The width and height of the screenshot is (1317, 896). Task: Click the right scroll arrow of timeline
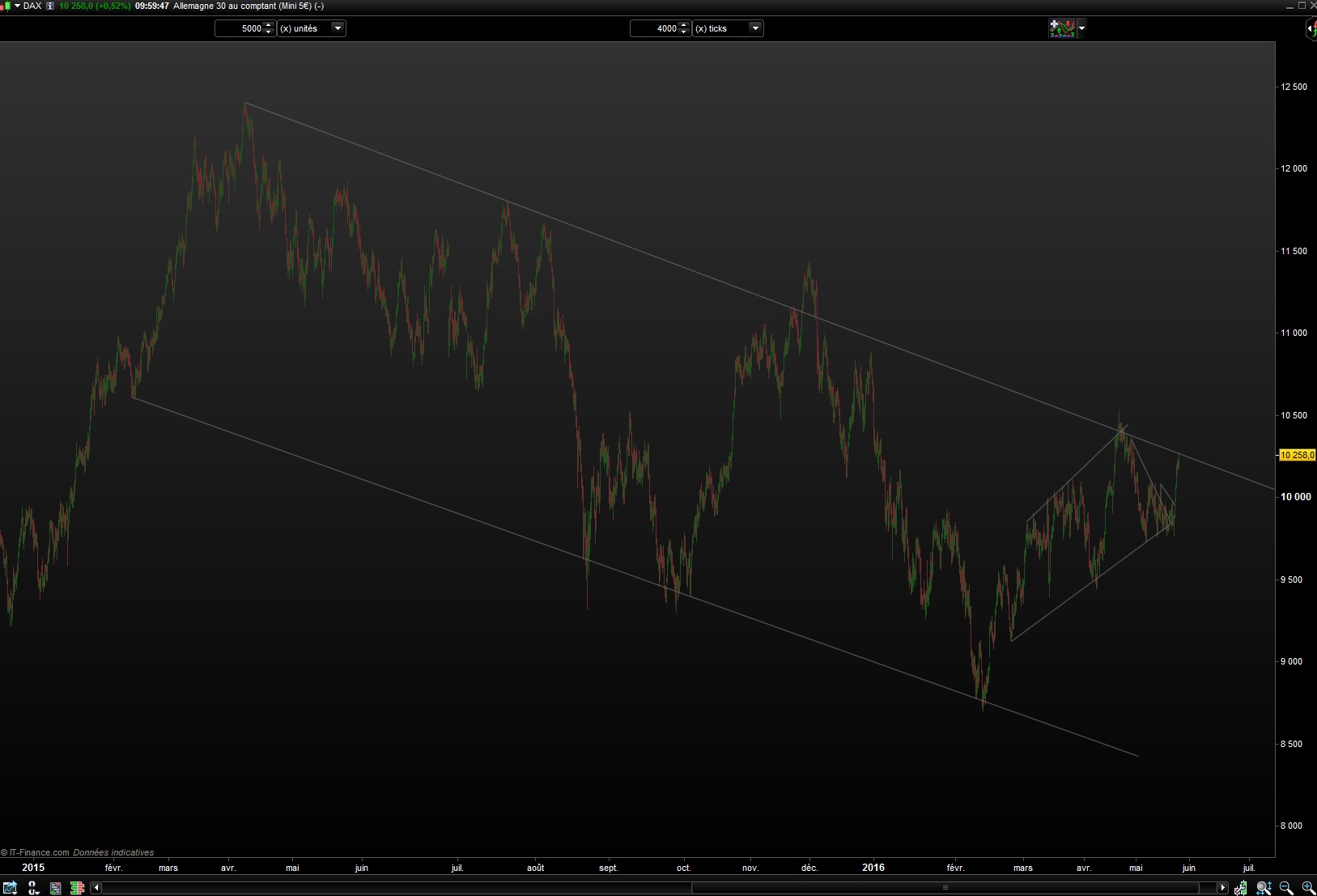[x=1223, y=888]
